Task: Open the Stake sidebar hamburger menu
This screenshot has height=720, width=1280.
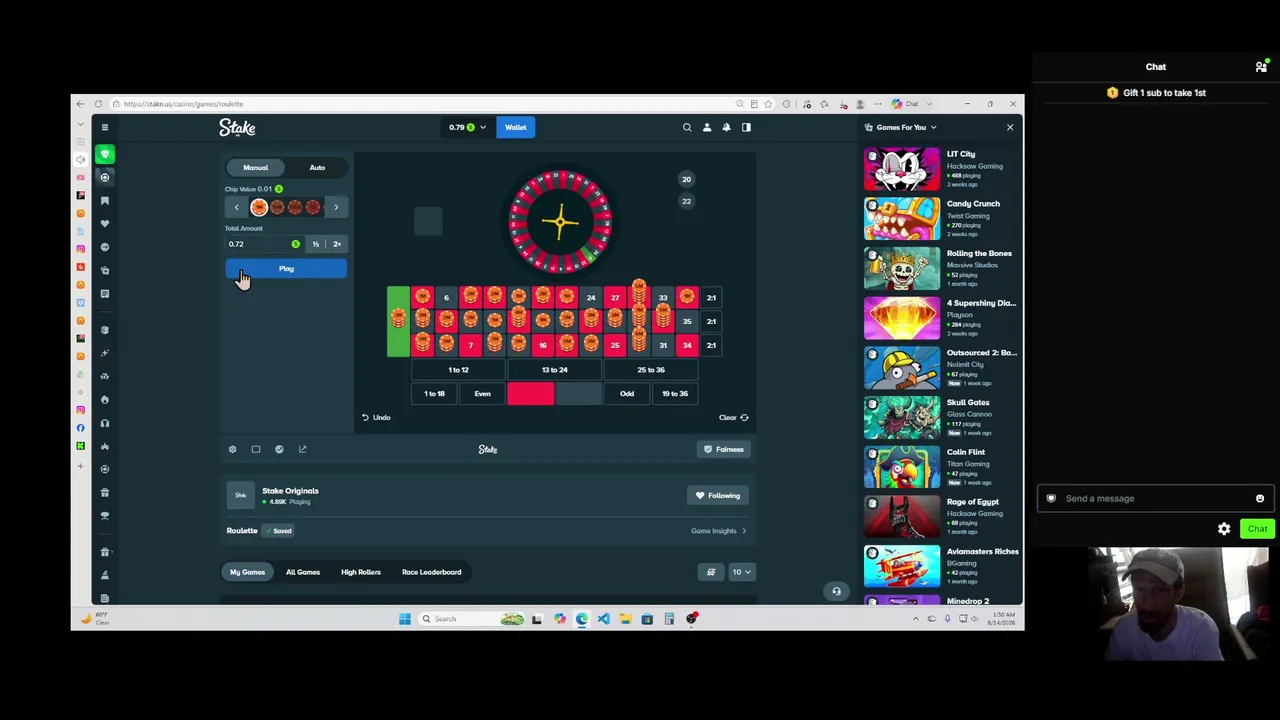Action: pos(104,127)
